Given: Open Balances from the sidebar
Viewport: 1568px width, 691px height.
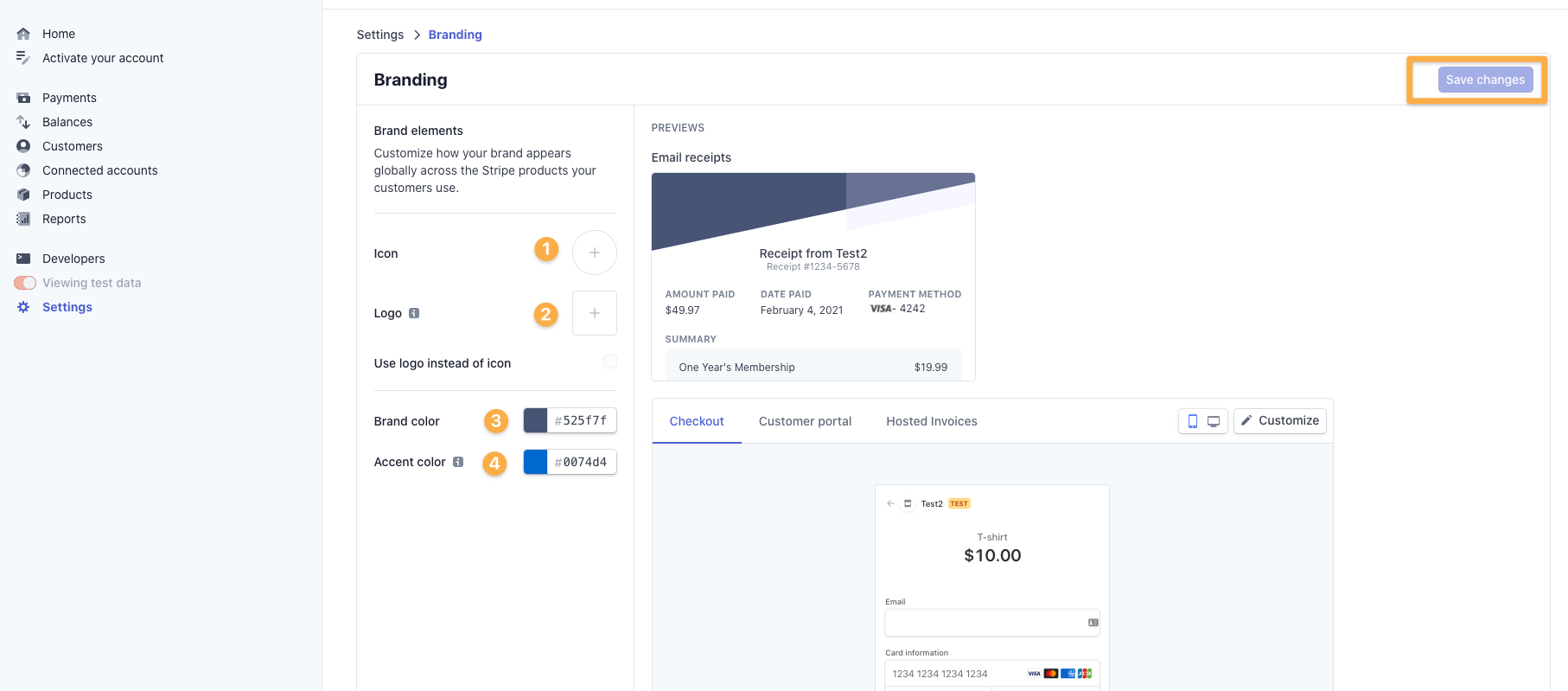Looking at the screenshot, I should [67, 122].
